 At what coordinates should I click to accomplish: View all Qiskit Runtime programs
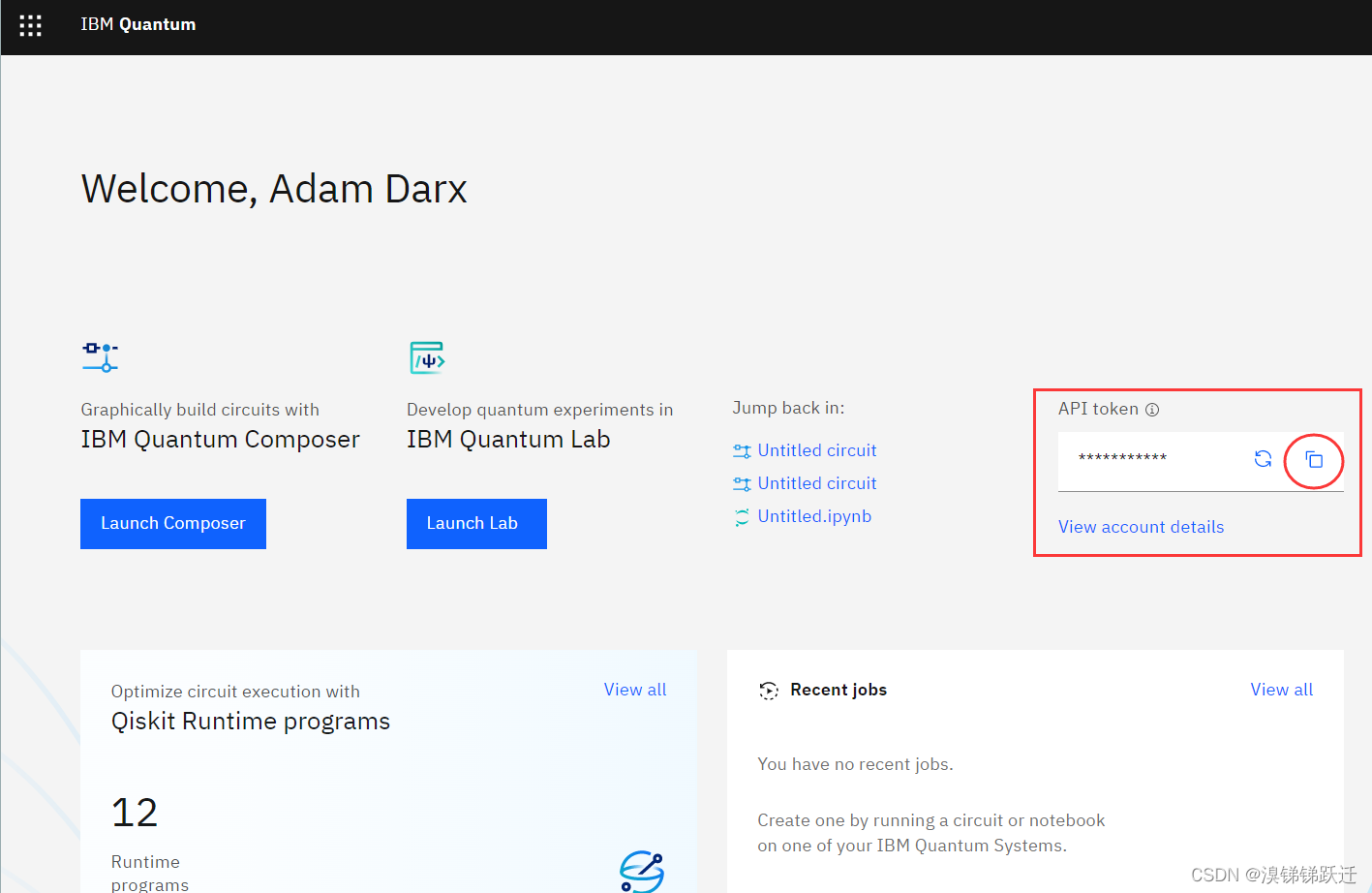click(x=635, y=690)
